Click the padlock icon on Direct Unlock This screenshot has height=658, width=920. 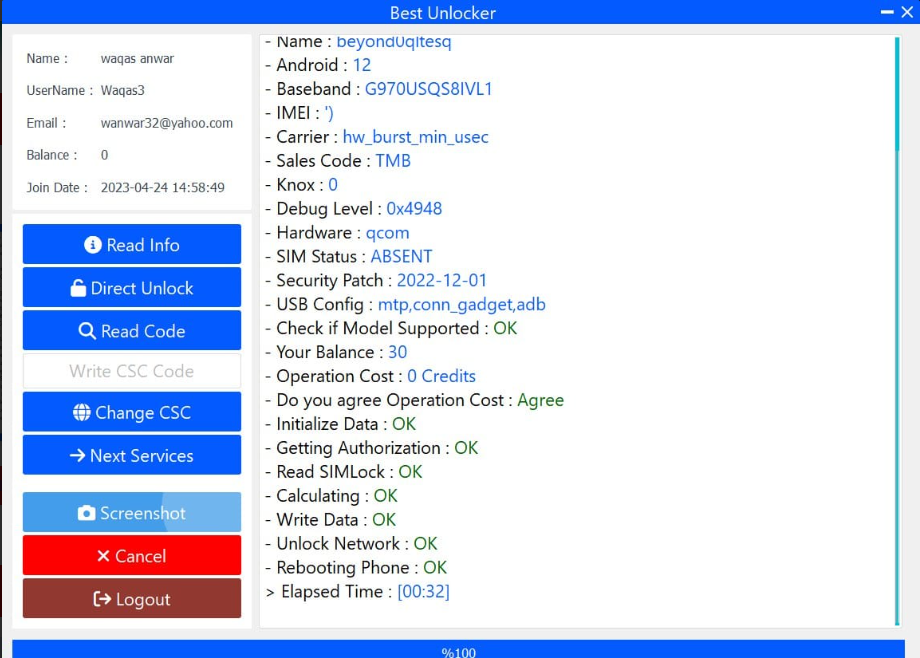(78, 288)
